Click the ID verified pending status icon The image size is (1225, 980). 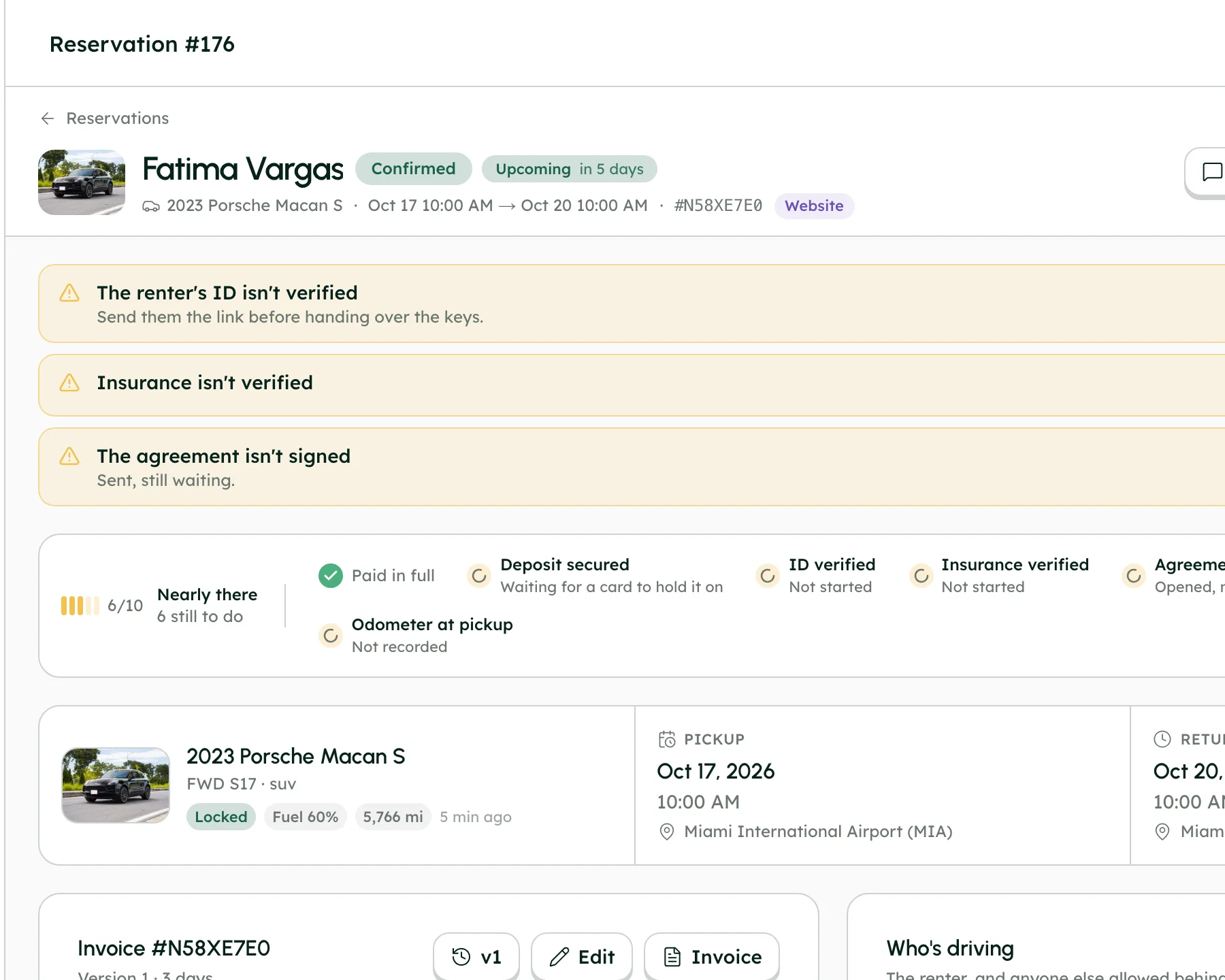pos(768,576)
